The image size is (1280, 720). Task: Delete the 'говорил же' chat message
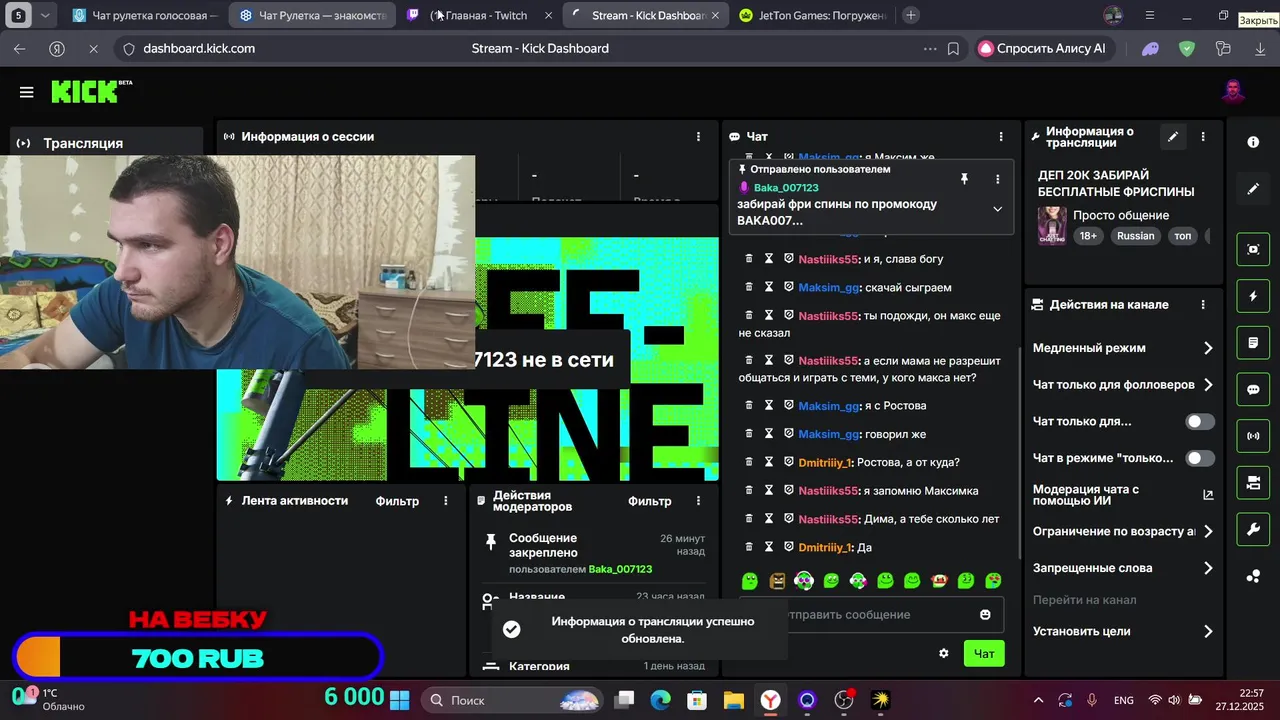point(749,434)
